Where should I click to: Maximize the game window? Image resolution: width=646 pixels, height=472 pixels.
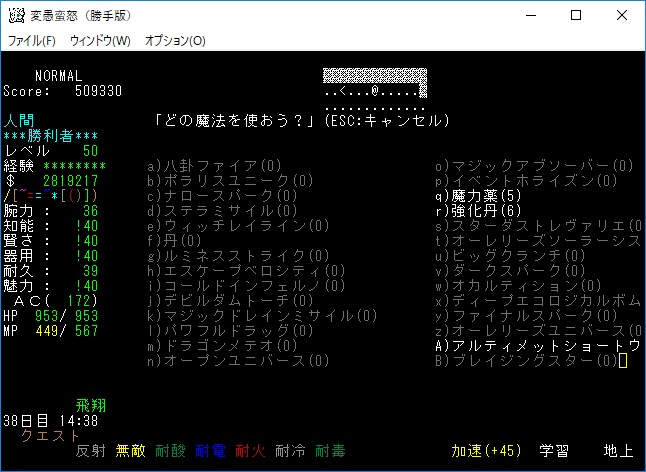[x=576, y=15]
